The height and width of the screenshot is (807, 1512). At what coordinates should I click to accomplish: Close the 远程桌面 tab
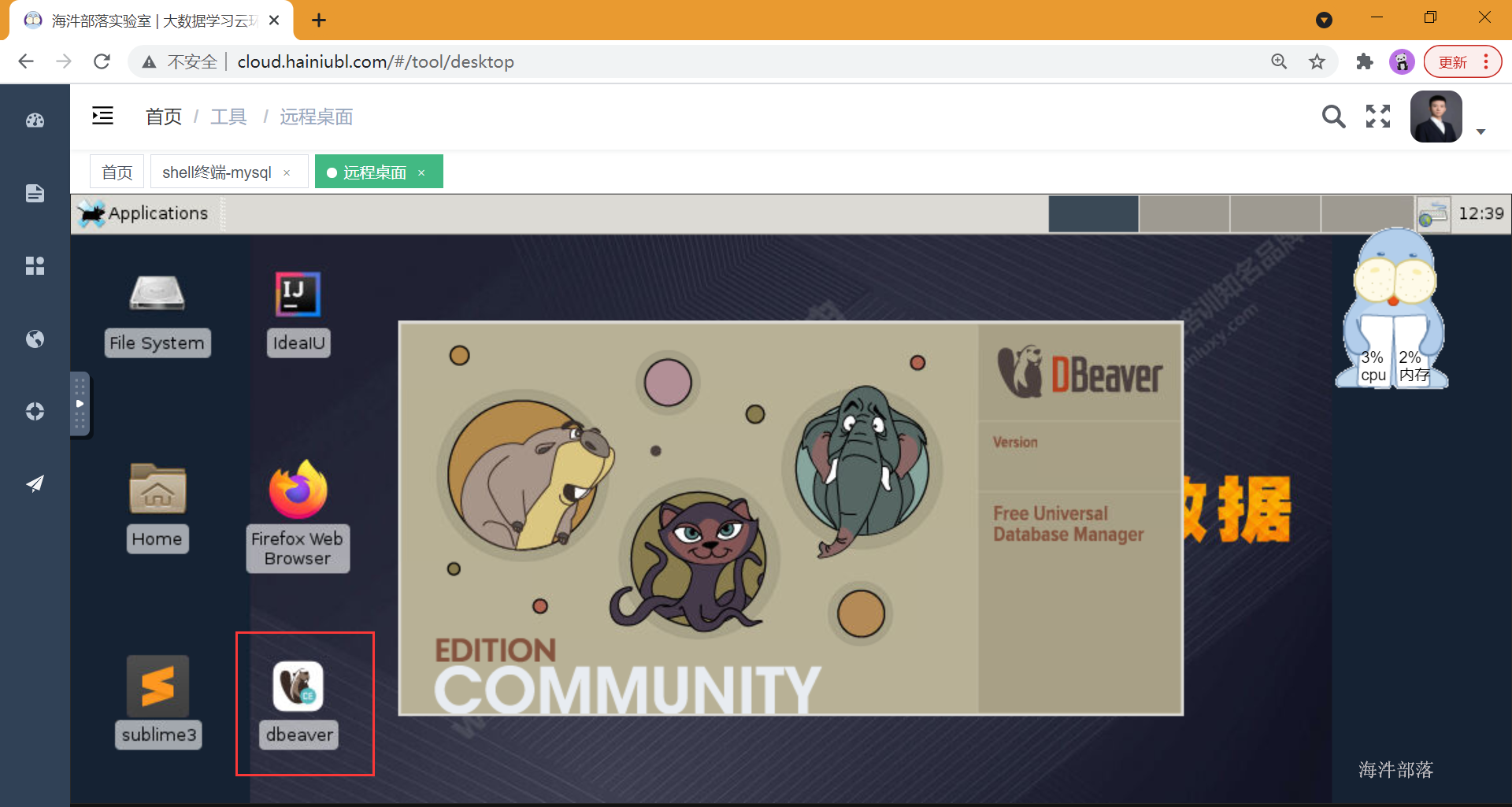pyautogui.click(x=421, y=172)
